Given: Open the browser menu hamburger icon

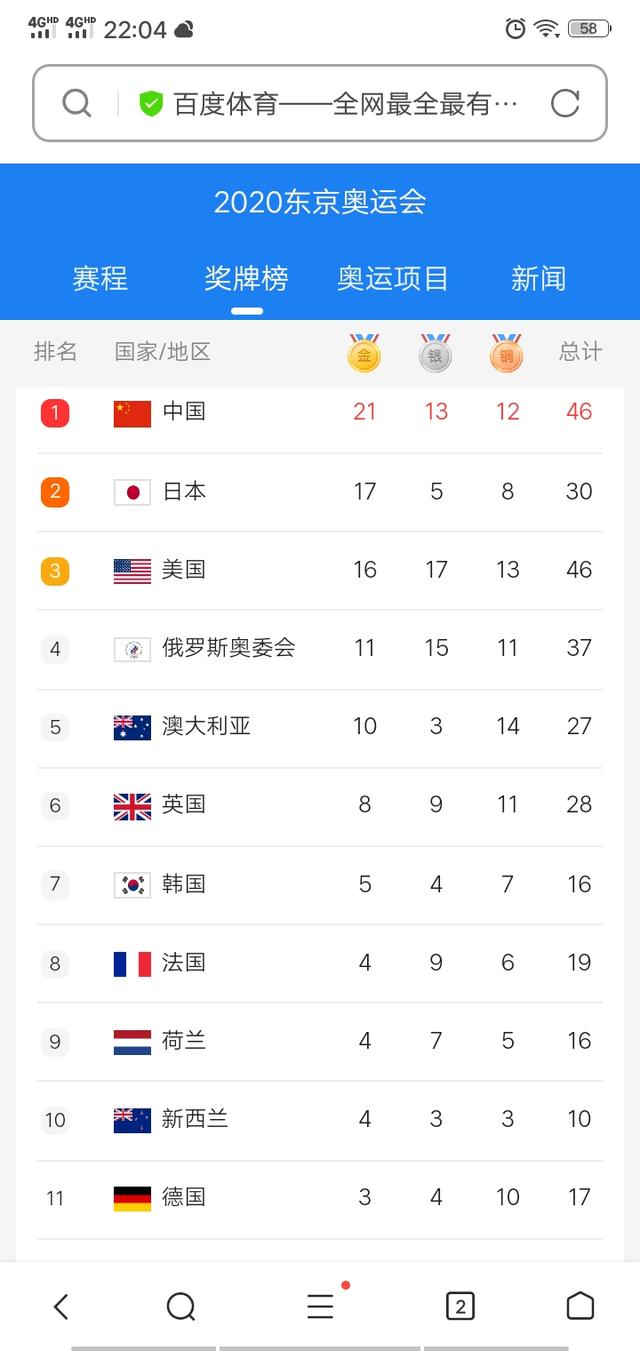Looking at the screenshot, I should click(x=320, y=1306).
